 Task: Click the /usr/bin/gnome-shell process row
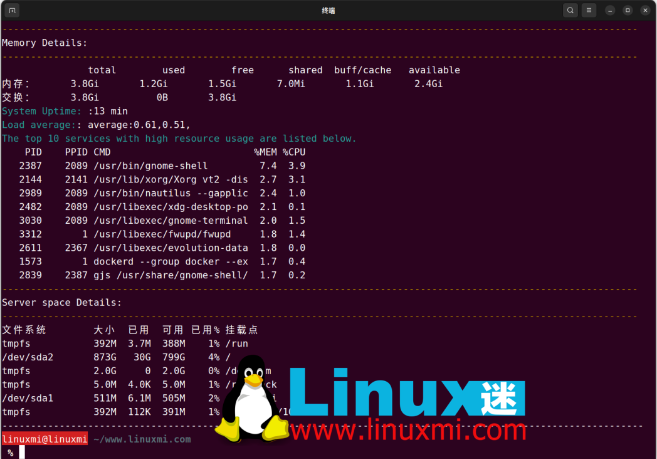pos(162,166)
